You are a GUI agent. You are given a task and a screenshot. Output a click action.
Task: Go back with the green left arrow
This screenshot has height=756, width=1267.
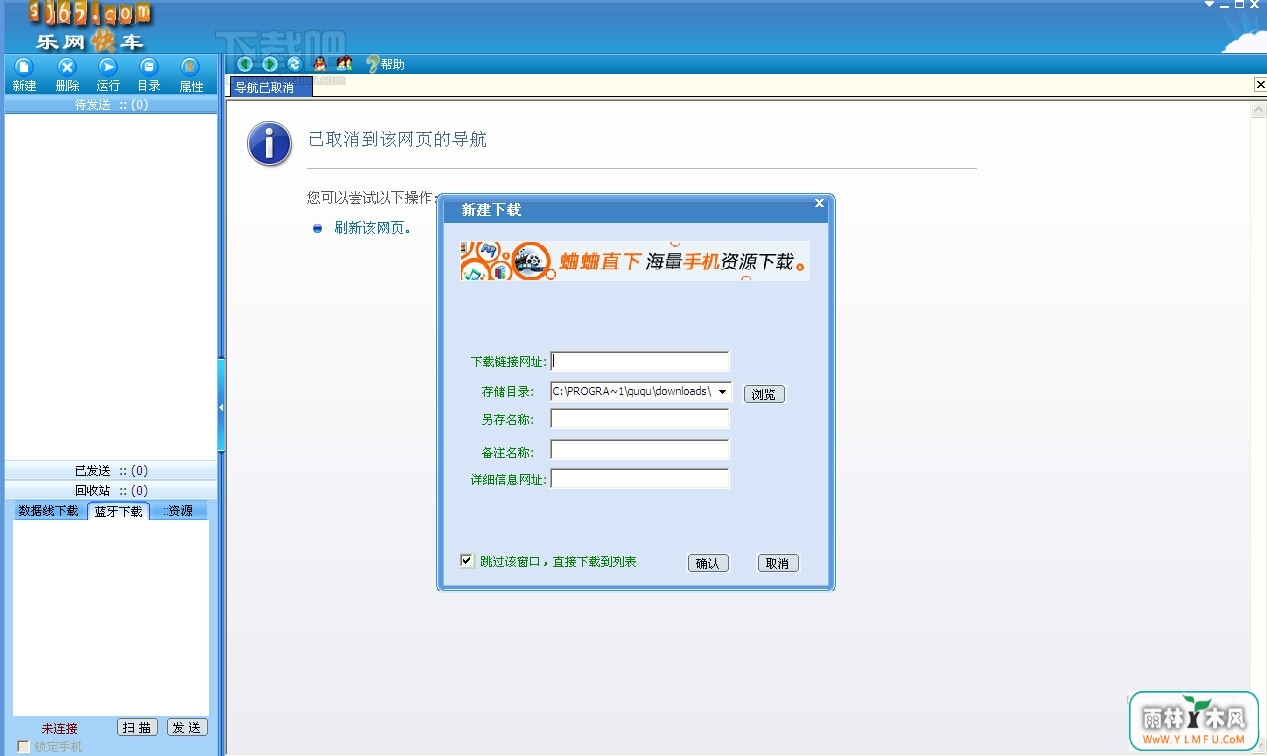(245, 64)
